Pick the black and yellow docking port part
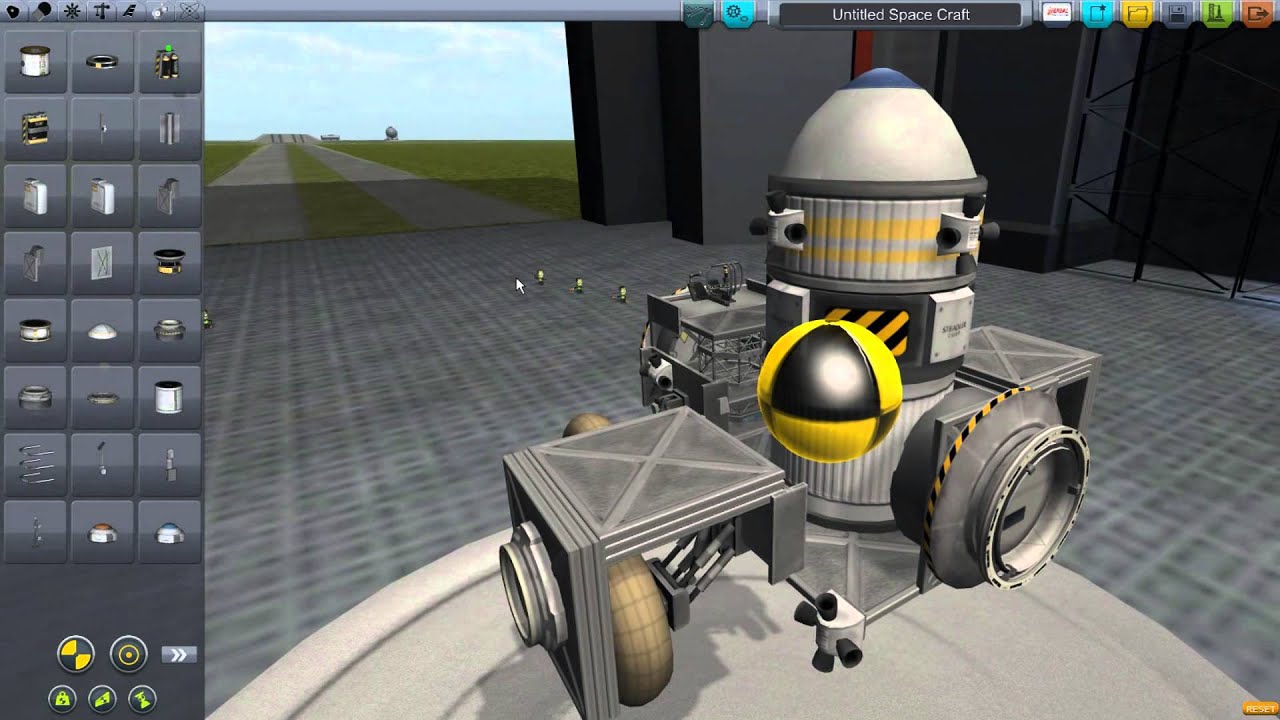 (169, 263)
